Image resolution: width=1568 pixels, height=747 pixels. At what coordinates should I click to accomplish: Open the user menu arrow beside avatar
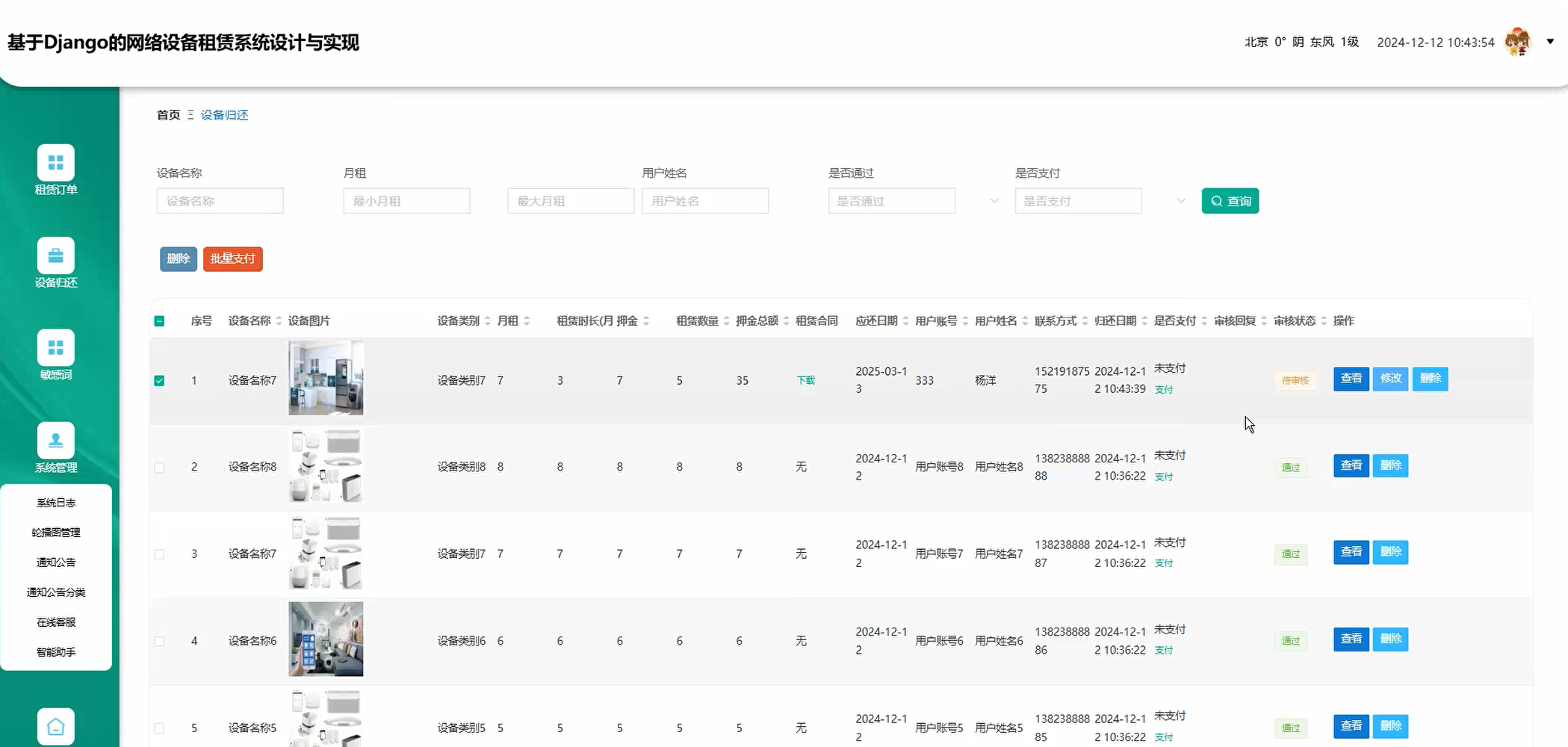pos(1550,42)
